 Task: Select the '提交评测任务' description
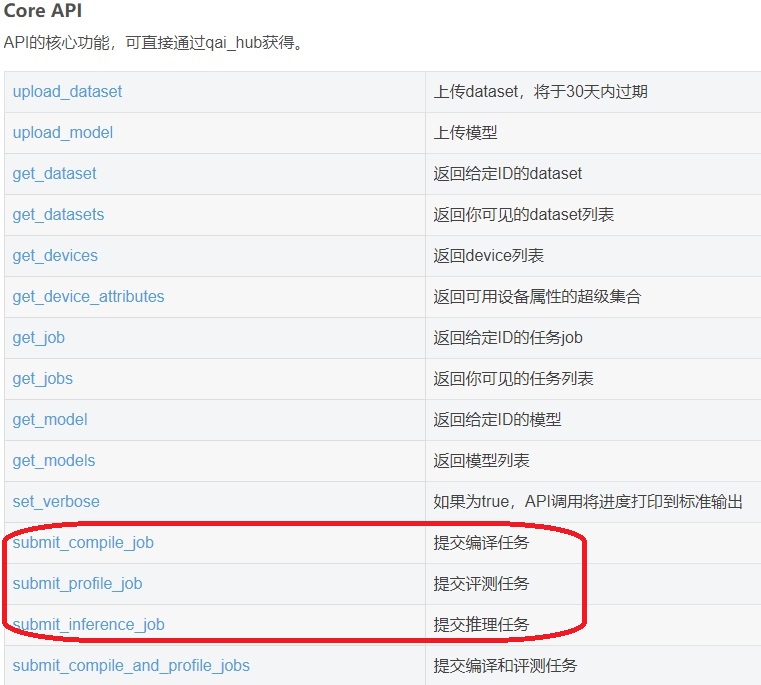tap(481, 584)
